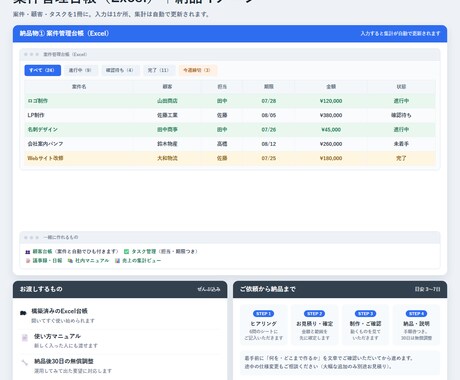Screen dimensions: 460x380
Task: Click the STEP 2 badge
Action: [x=314, y=314]
